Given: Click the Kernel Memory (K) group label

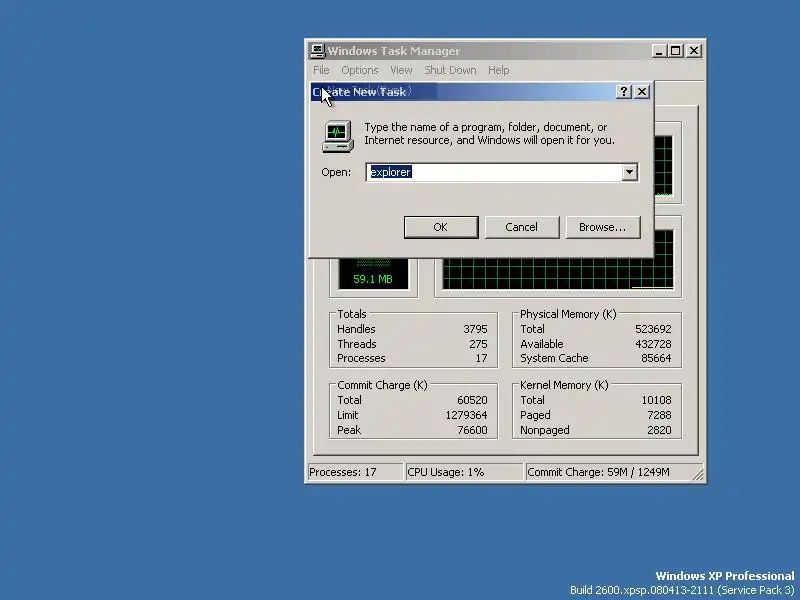Looking at the screenshot, I should 564,385.
